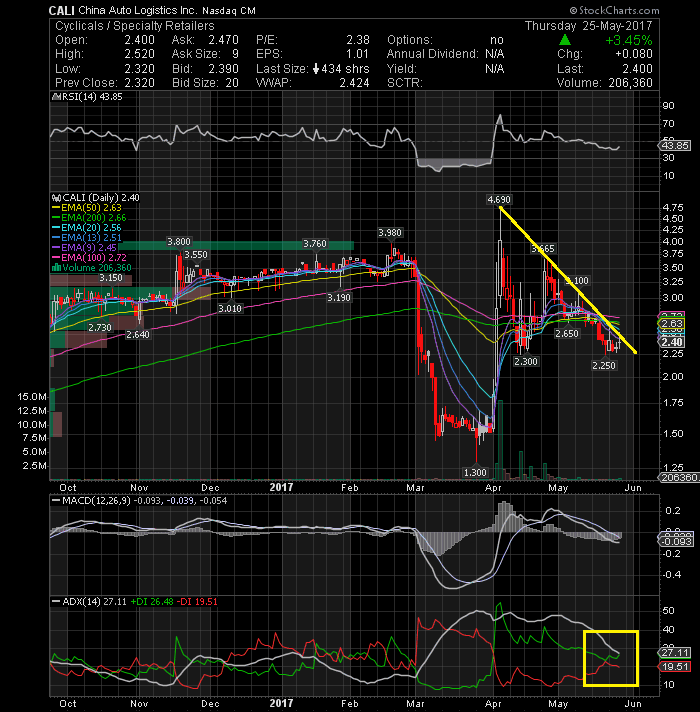This screenshot has height=712, width=700.
Task: Click the volume bars icon in legend
Action: click(x=57, y=268)
